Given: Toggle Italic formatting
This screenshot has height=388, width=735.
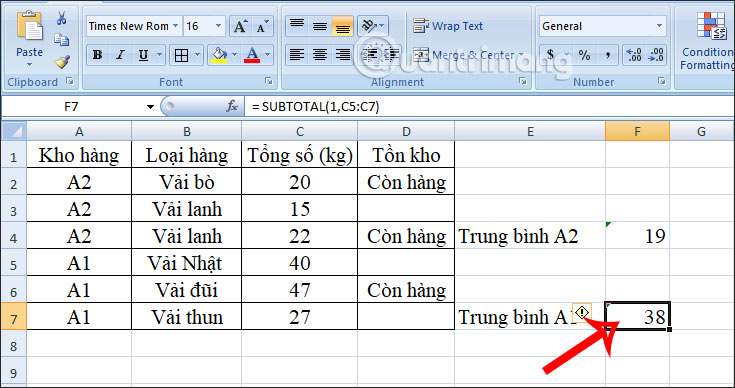Looking at the screenshot, I should pos(120,55).
